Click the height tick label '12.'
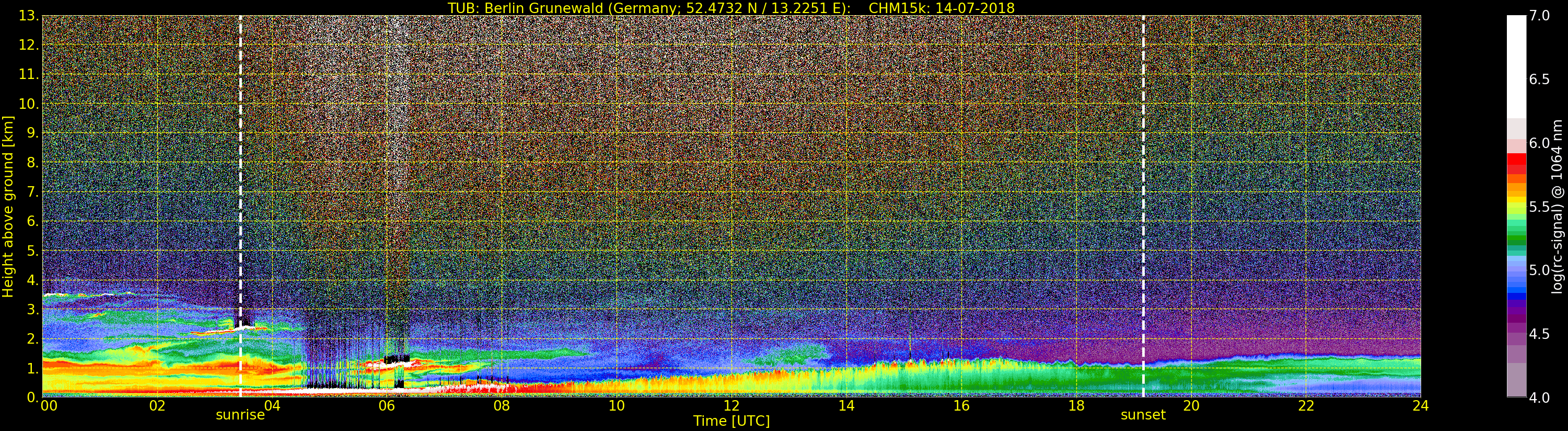 pos(29,45)
